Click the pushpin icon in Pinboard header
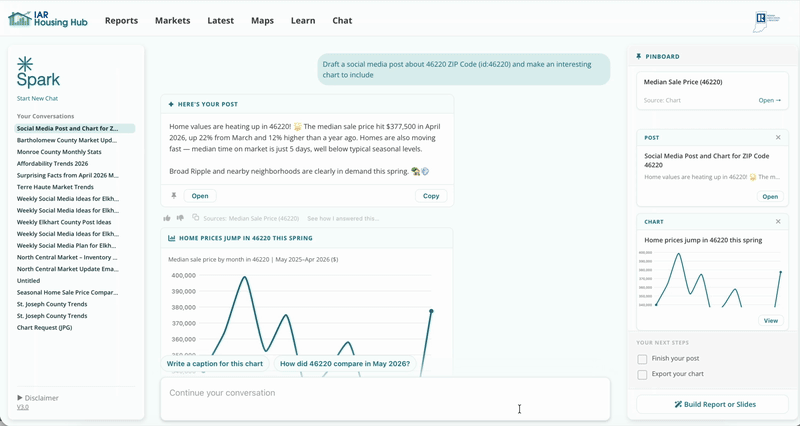Viewport: 800px width, 426px height. click(x=638, y=57)
